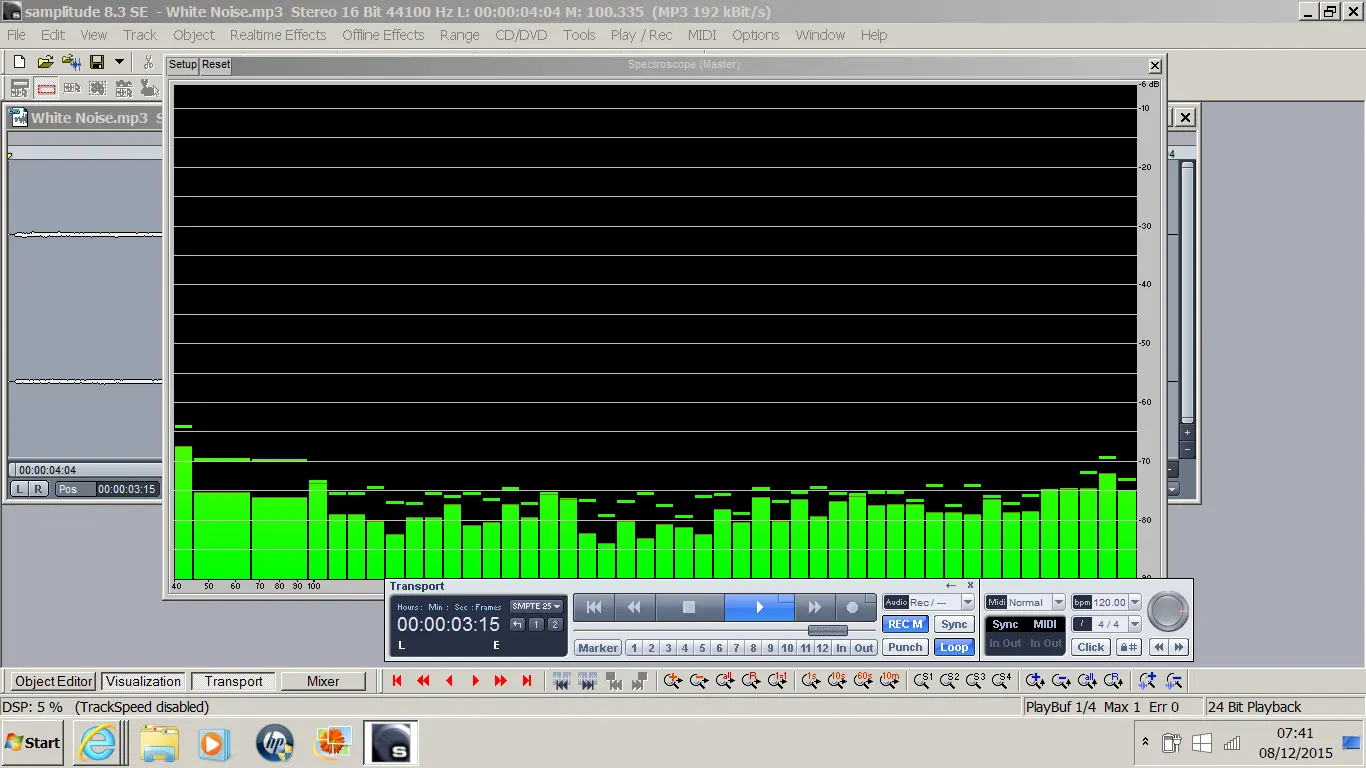Move play cursor left with red arrow

coord(449,681)
